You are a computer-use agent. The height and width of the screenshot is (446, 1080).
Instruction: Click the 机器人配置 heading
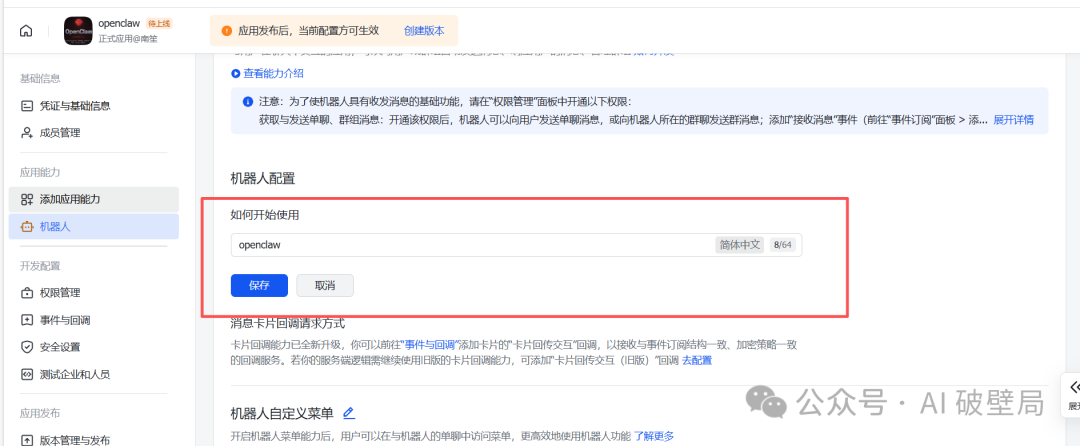click(x=262, y=179)
